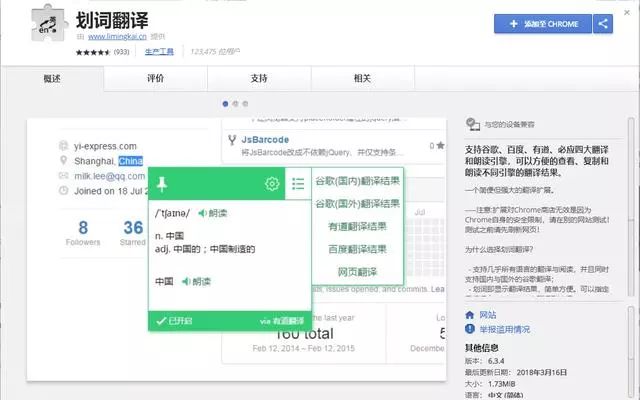Viewport: 640px width, 400px height.
Task: Click the pin icon in translation popup
Action: point(162,184)
